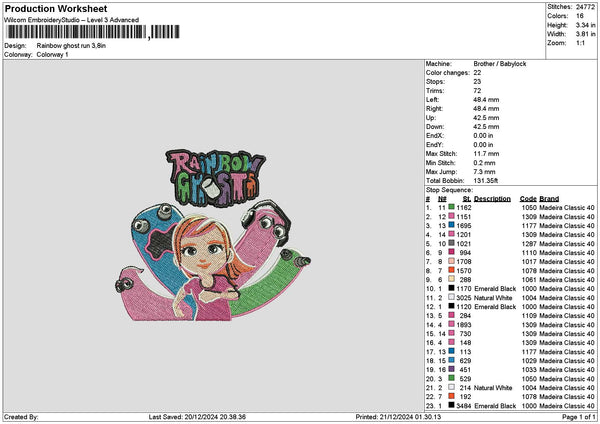
Task: Click the Total Bobbin value 131.35ft
Action: [x=486, y=181]
